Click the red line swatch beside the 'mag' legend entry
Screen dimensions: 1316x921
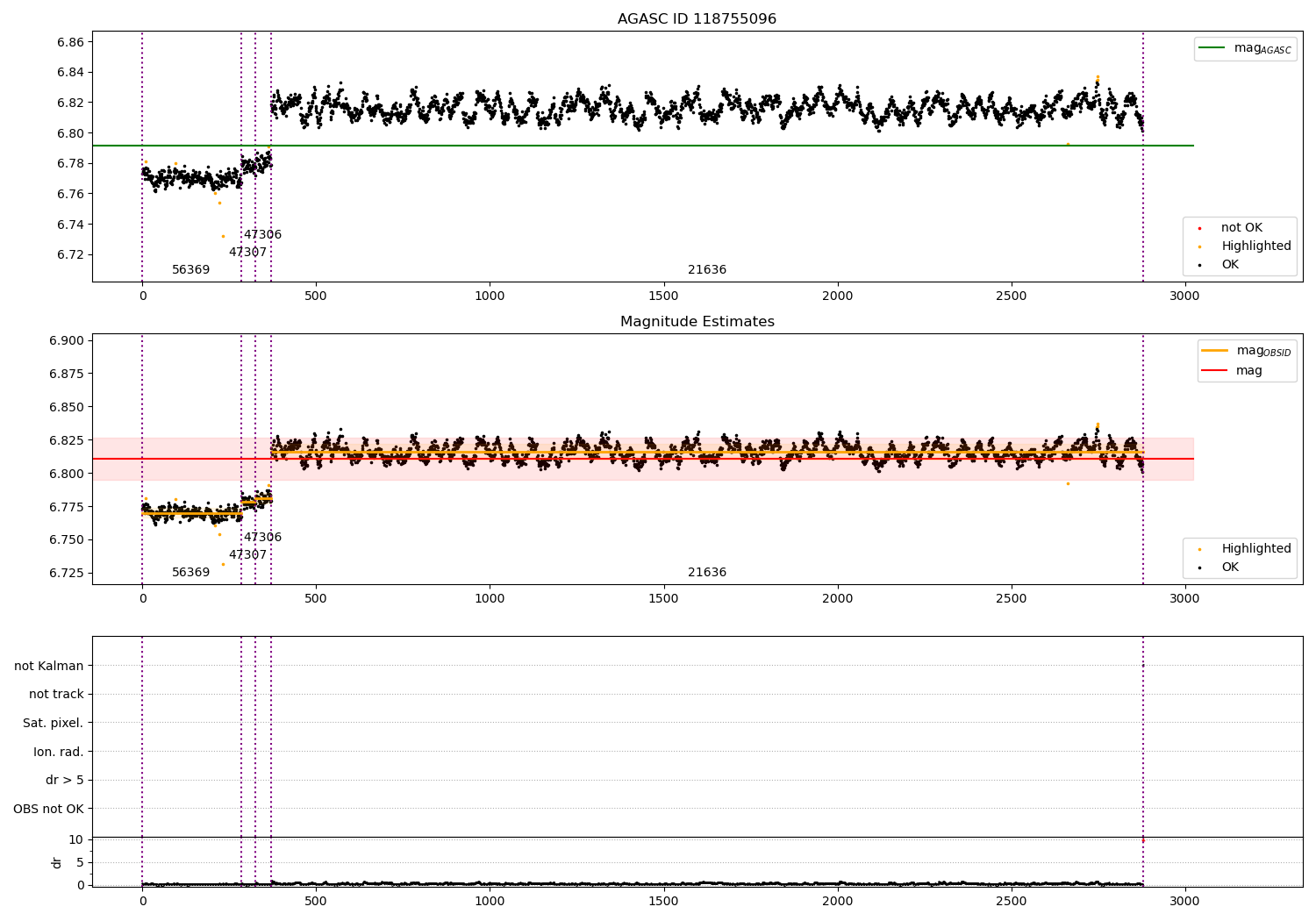[1215, 371]
